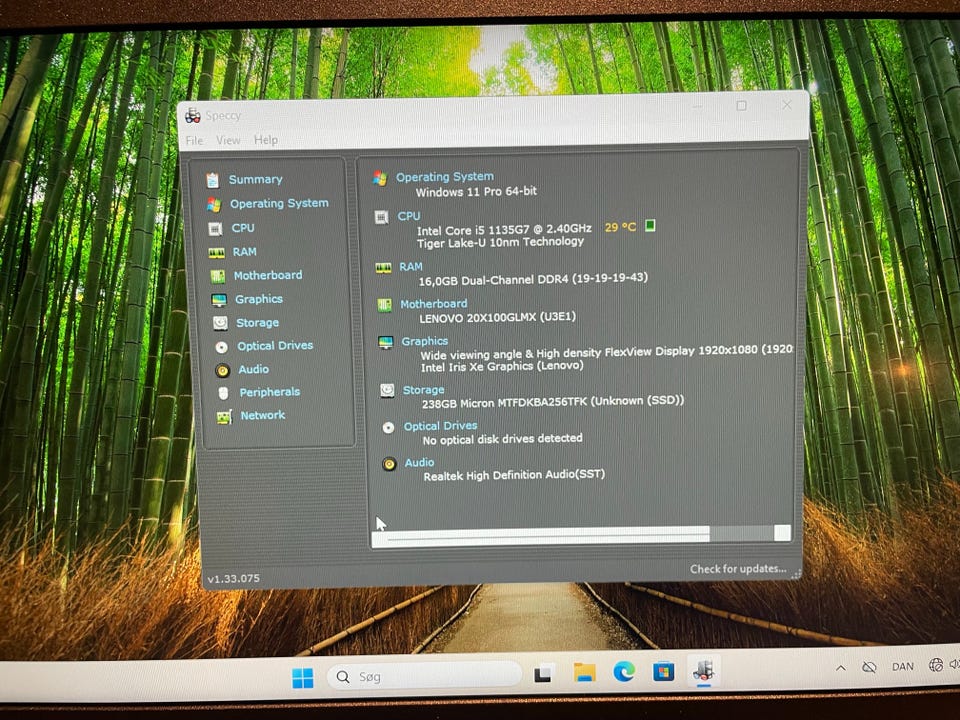The width and height of the screenshot is (960, 720).
Task: Select the Operating System sidebar icon
Action: click(x=213, y=204)
